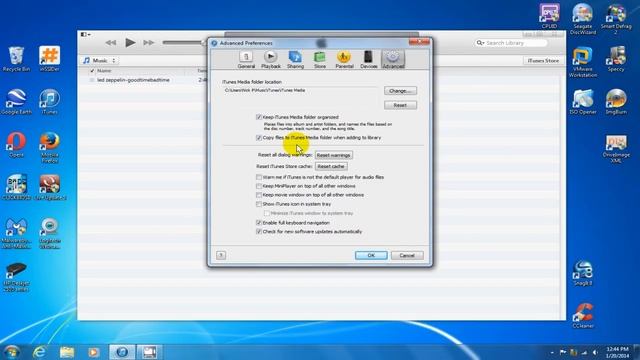
Task: Open the Store preferences tab
Action: [320, 60]
